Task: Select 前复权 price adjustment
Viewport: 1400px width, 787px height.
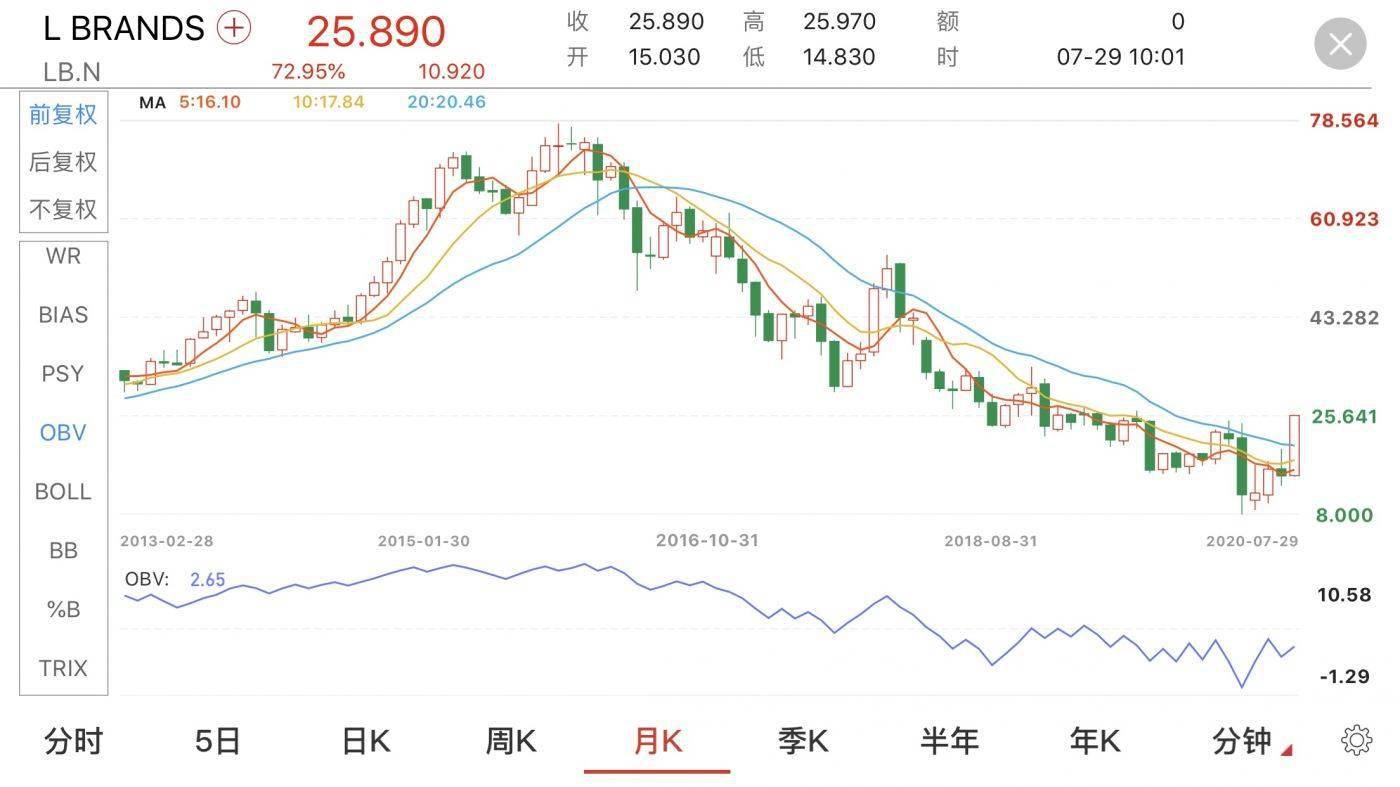Action: (63, 115)
